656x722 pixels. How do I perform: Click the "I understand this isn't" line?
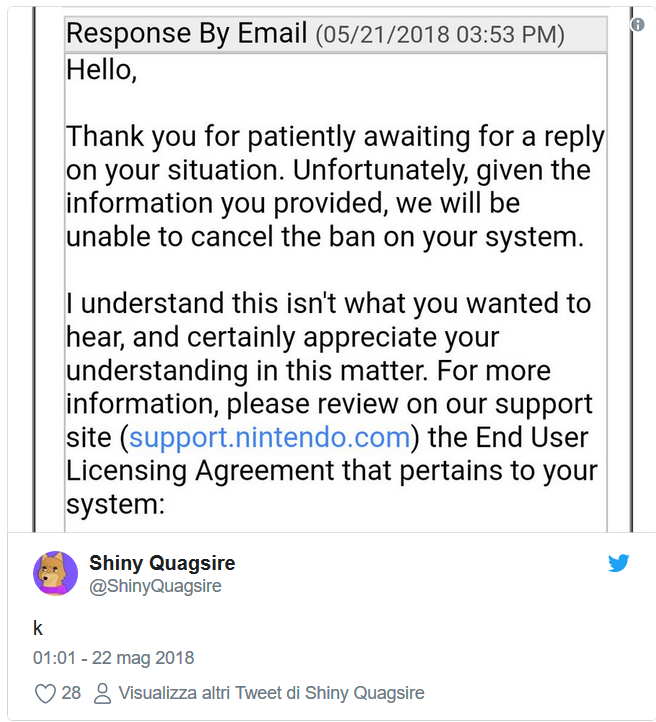point(328,303)
